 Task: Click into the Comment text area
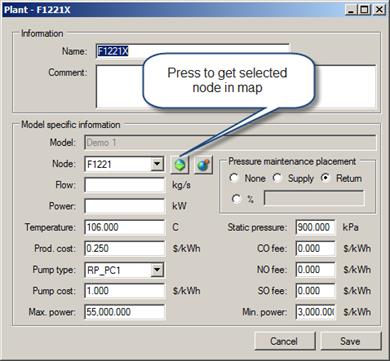pyautogui.click(x=236, y=86)
